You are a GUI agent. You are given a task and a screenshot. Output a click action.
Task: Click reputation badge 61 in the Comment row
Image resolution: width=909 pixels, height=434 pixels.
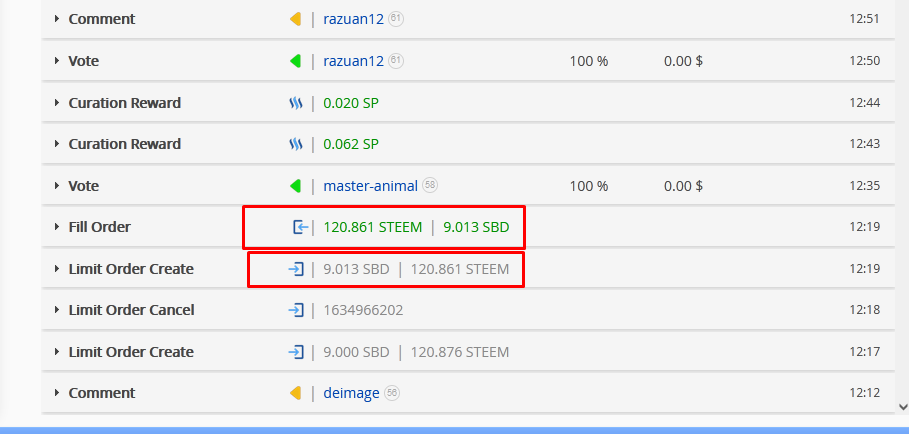coord(396,19)
